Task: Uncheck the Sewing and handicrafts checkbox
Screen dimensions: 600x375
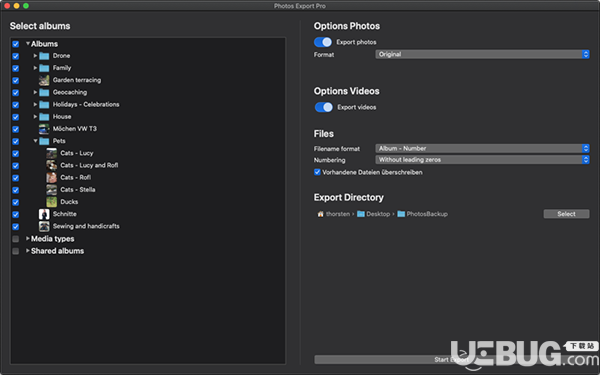Action: click(x=16, y=227)
